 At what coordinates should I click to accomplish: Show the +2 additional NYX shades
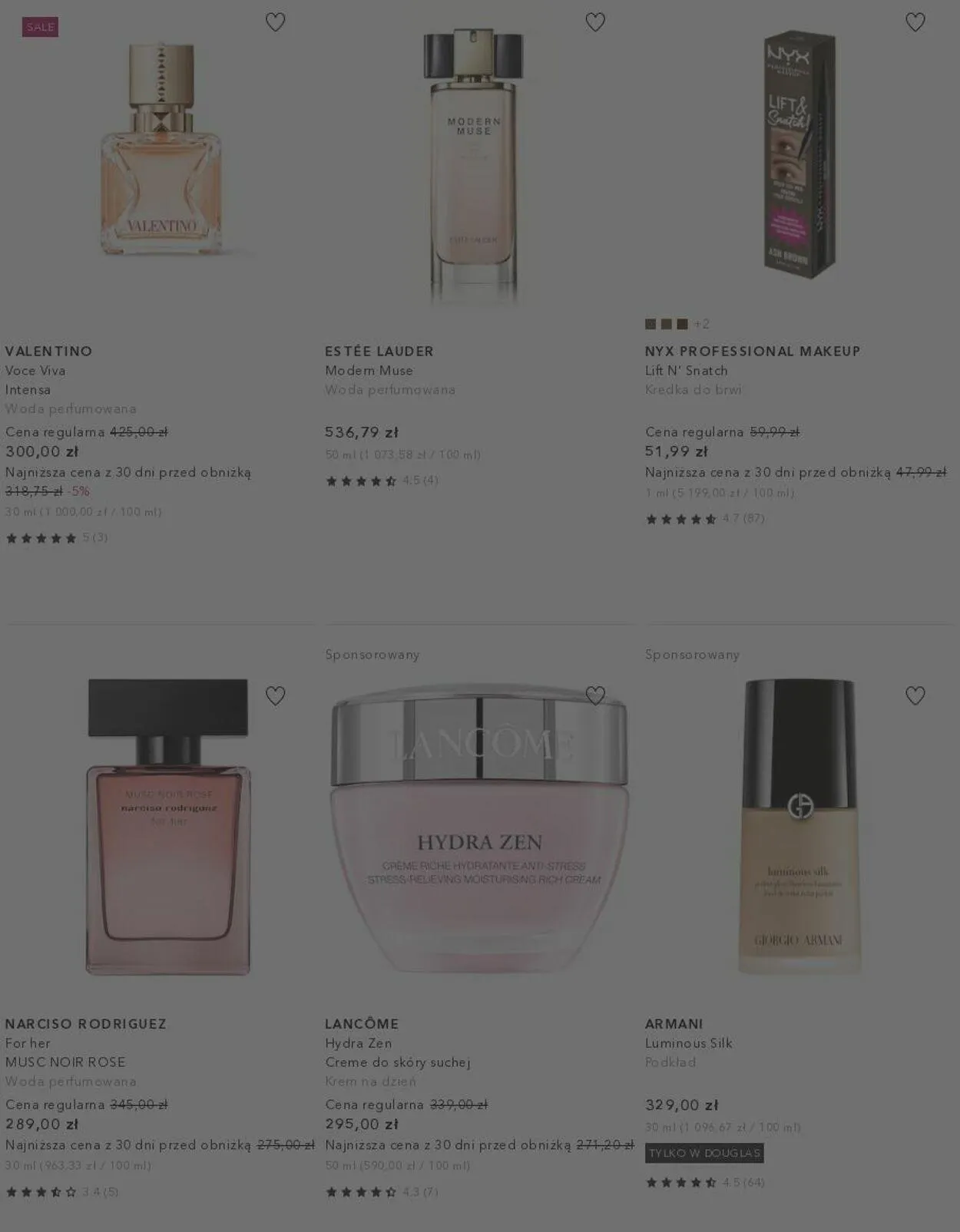(x=702, y=324)
